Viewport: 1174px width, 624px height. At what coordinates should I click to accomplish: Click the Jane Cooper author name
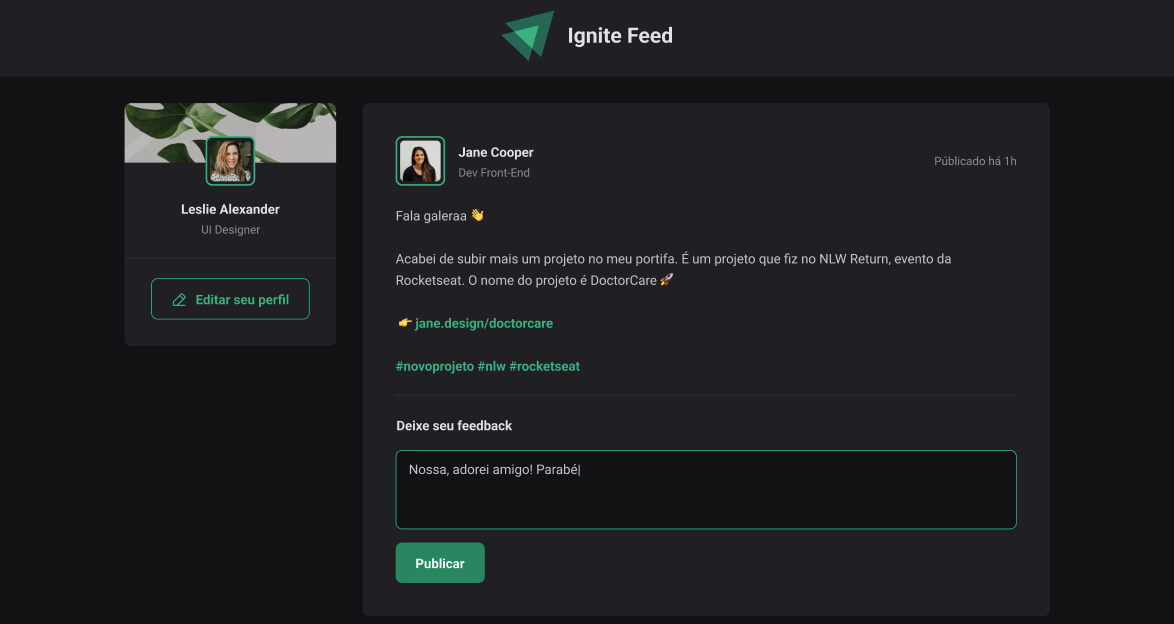coord(496,152)
